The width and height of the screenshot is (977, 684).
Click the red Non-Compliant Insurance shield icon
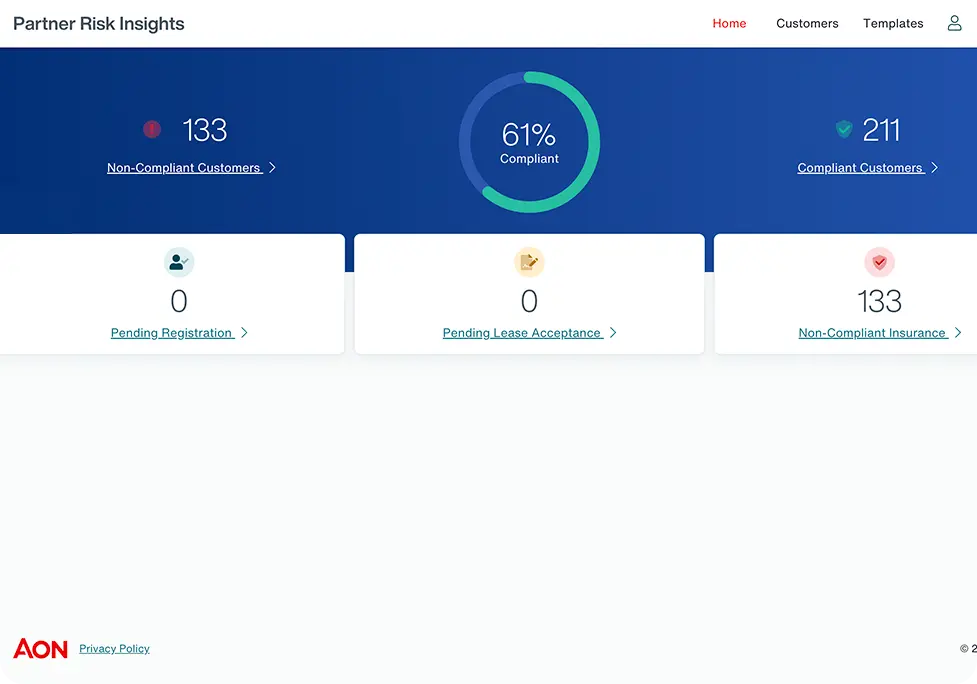pos(879,262)
